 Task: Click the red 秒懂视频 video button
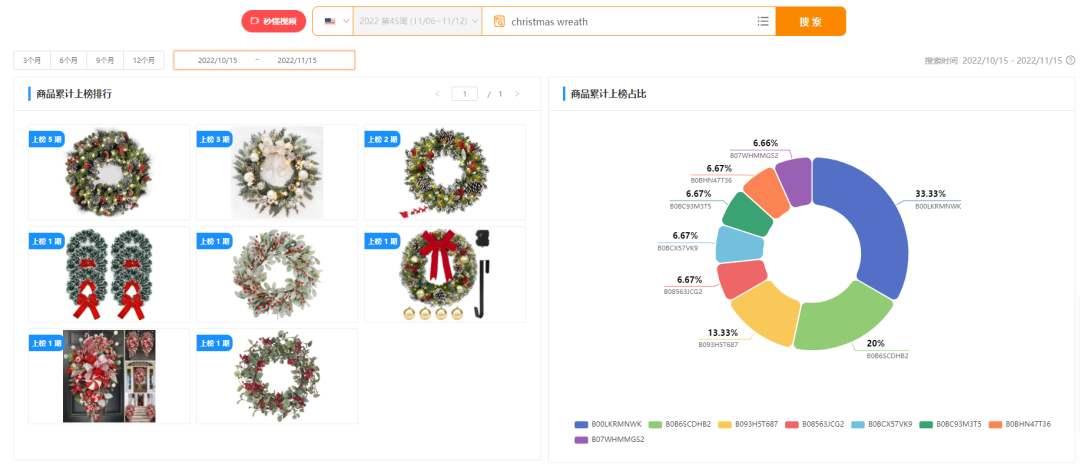(x=273, y=21)
